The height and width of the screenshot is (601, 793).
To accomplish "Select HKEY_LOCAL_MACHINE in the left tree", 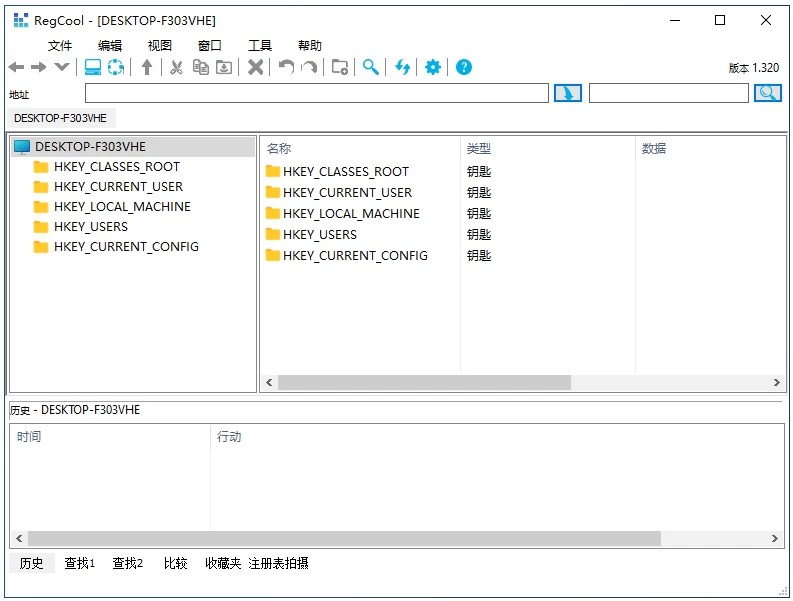I will tap(122, 207).
